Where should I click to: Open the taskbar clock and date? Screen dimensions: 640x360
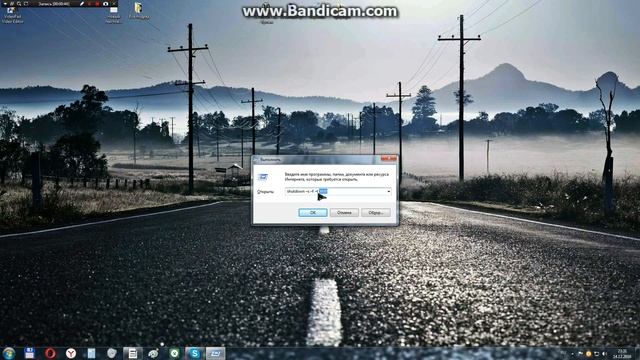tap(622, 354)
